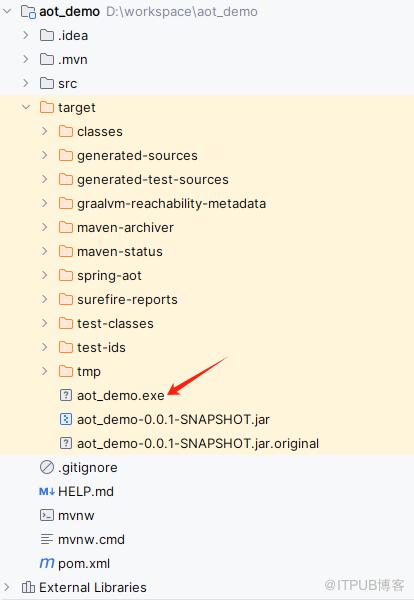Click the aot_demo project module icon
The height and width of the screenshot is (600, 414).
(x=28, y=11)
